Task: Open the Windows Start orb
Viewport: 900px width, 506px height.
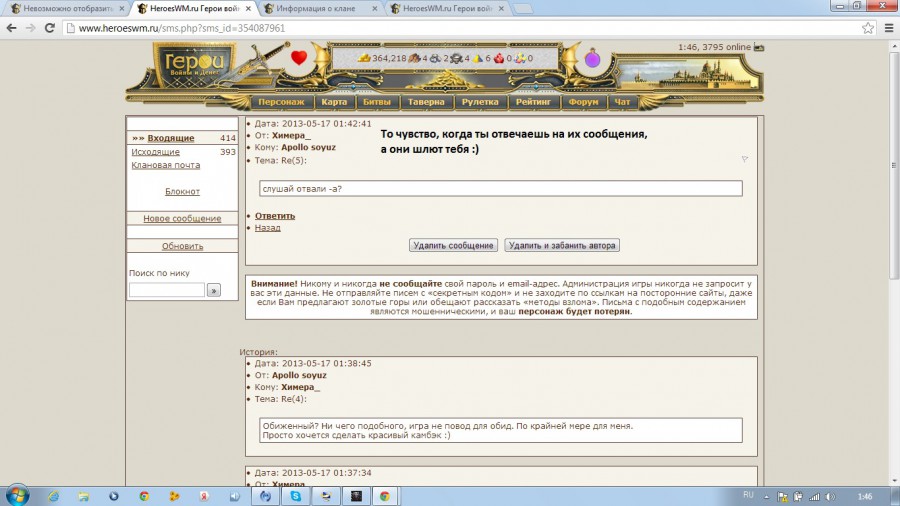Action: [x=17, y=496]
